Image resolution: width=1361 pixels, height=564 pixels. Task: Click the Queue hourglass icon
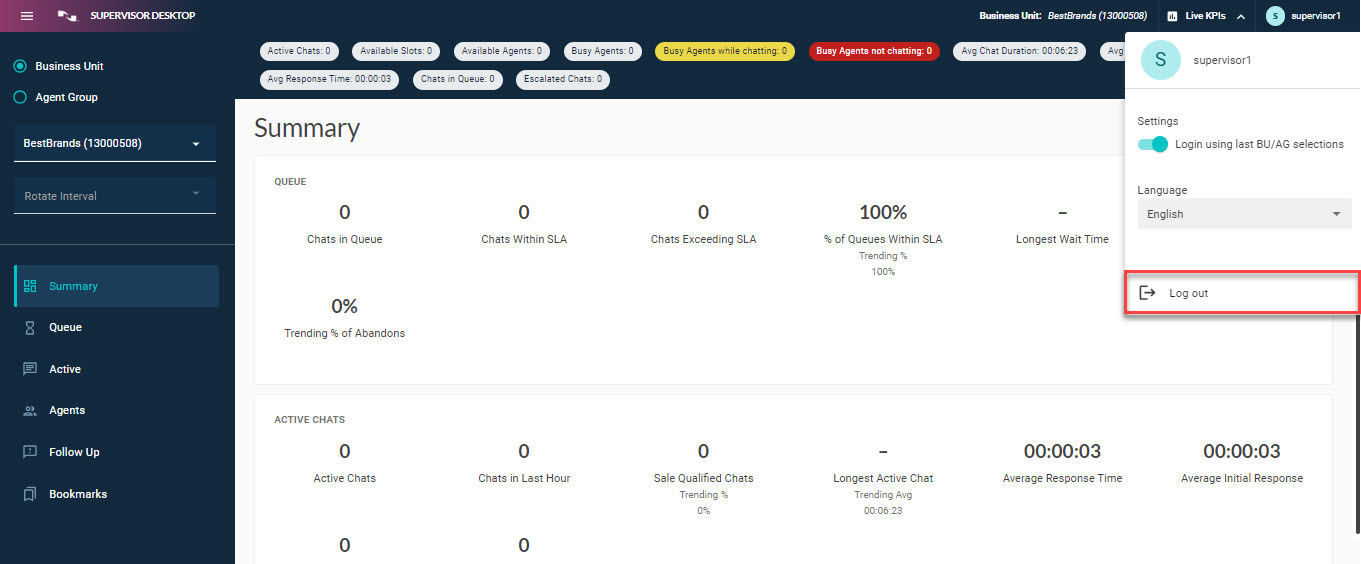coord(30,328)
